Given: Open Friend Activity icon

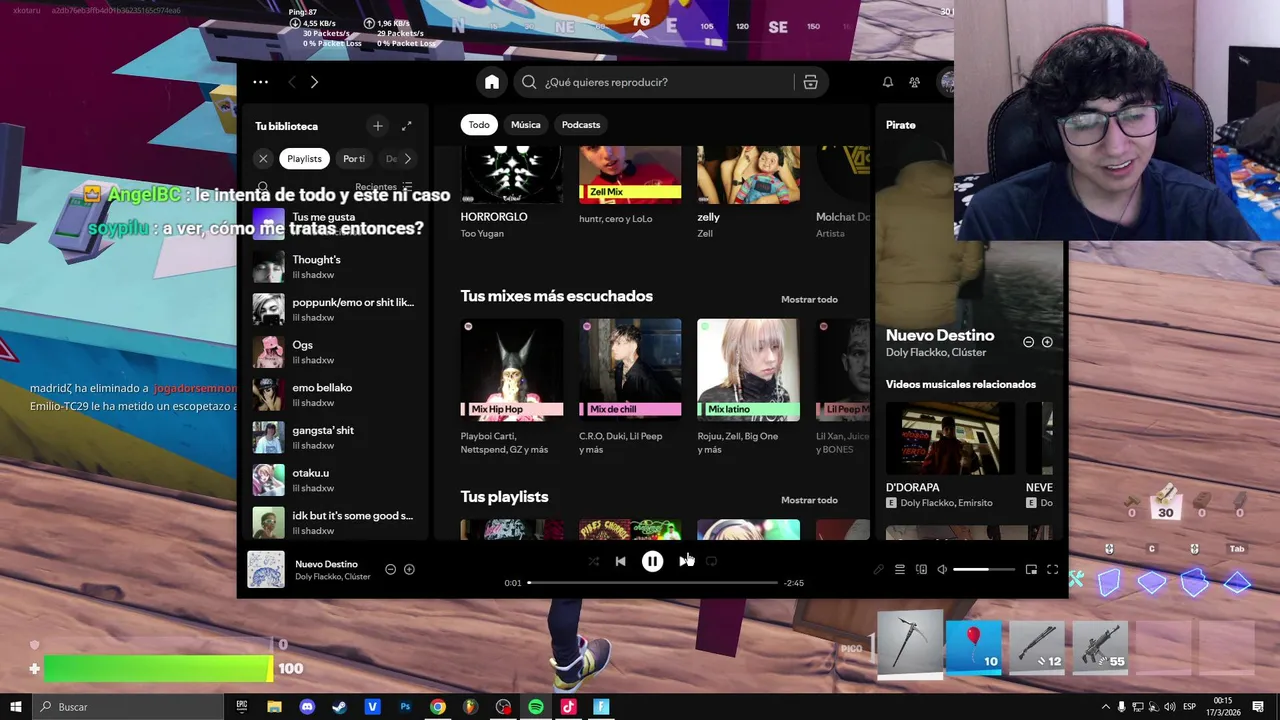Looking at the screenshot, I should tap(914, 82).
